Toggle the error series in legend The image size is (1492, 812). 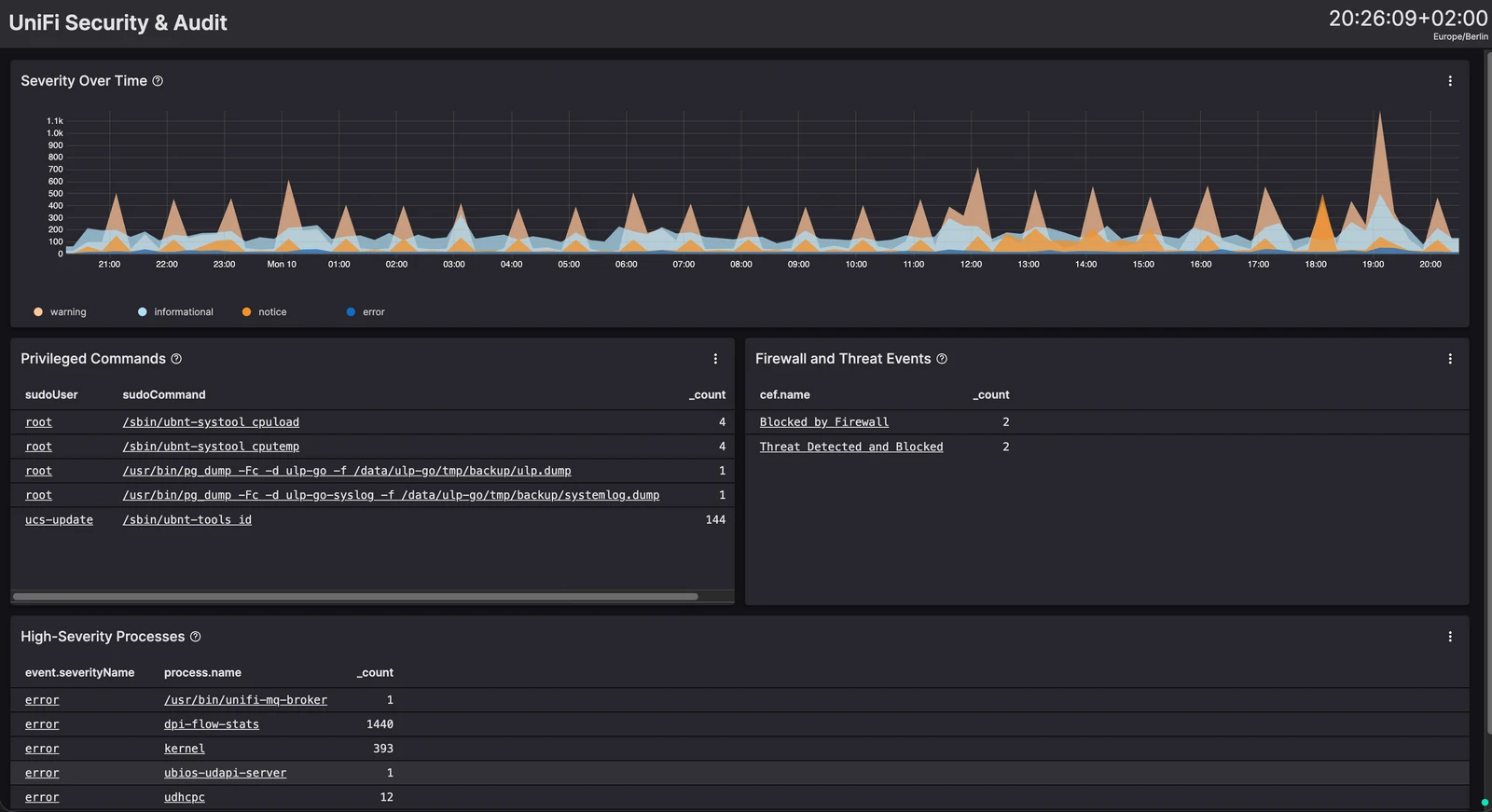[x=366, y=312]
